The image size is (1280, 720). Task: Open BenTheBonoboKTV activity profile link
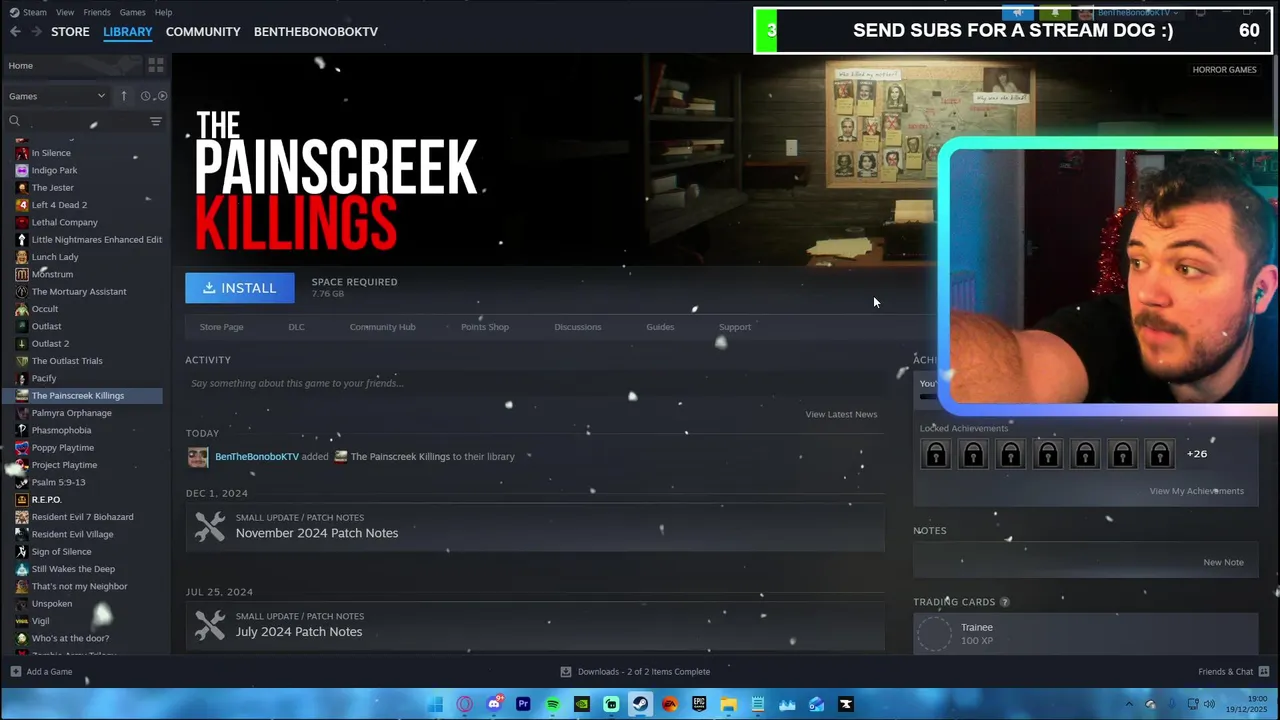(x=257, y=457)
